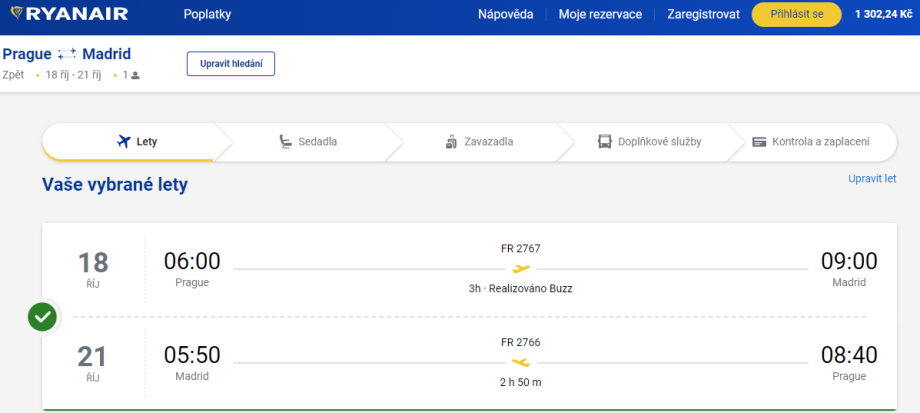Click the Ryanair harp logo
This screenshot has height=413, width=920.
coord(18,14)
